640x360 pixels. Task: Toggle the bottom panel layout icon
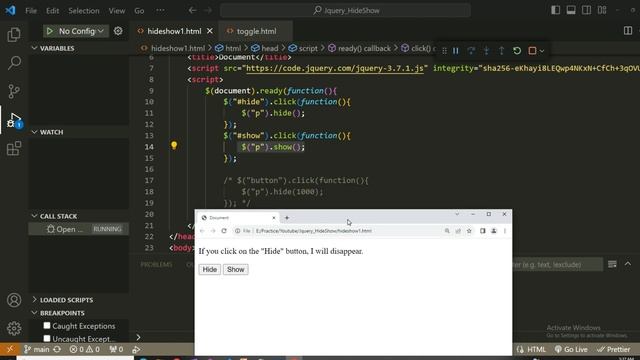click(x=571, y=10)
